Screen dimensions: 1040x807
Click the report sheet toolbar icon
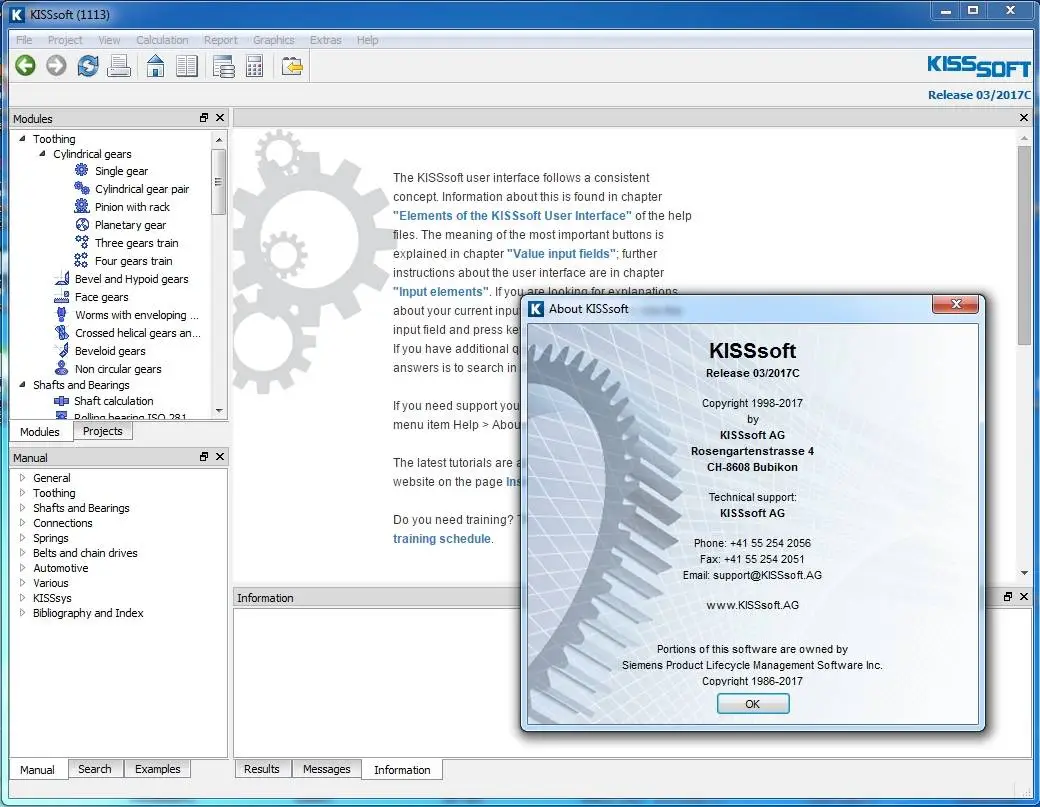pyautogui.click(x=224, y=66)
